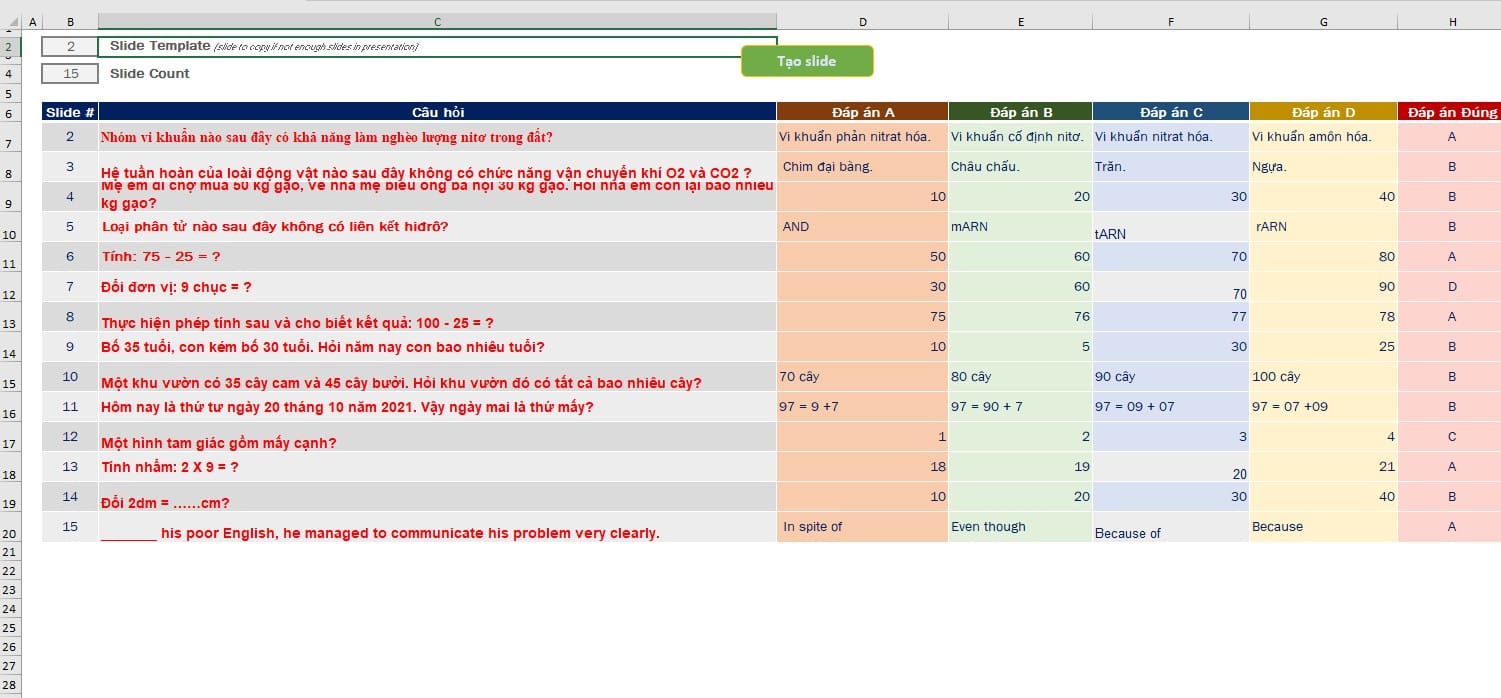Select question about 35 cây cam và 45 cây bưởi
This screenshot has width=1501, height=698.
coord(437,377)
